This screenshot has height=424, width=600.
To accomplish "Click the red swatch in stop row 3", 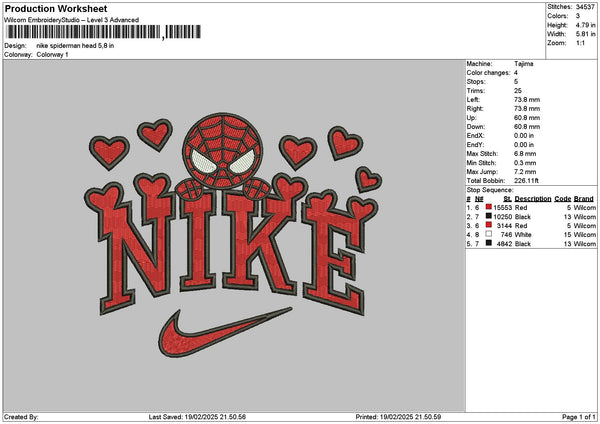I will tap(489, 225).
